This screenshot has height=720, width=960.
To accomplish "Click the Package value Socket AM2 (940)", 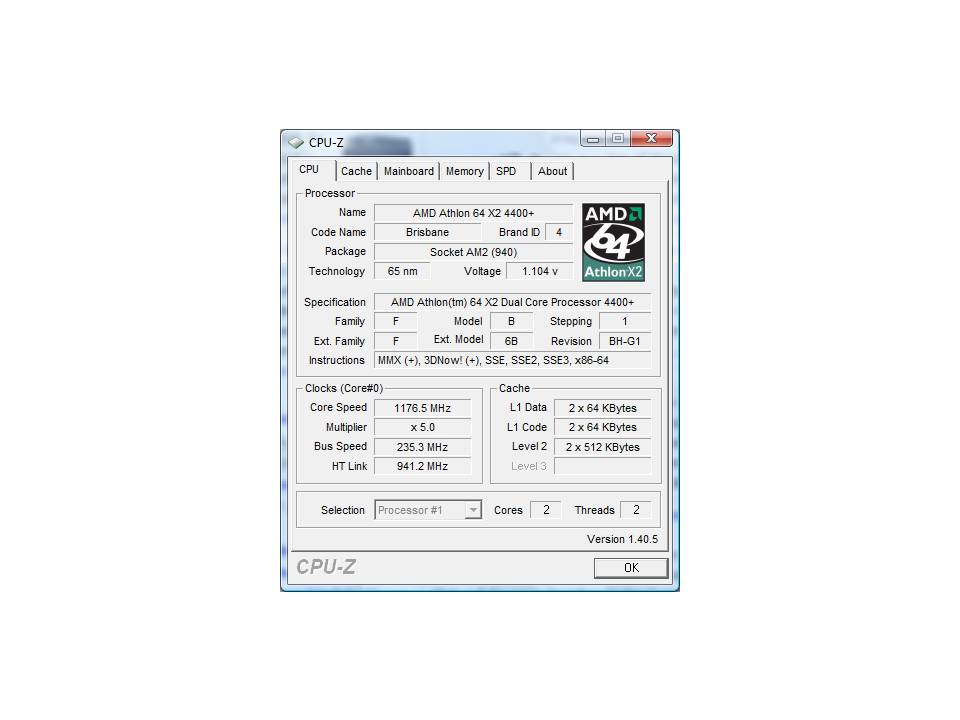I will point(473,252).
